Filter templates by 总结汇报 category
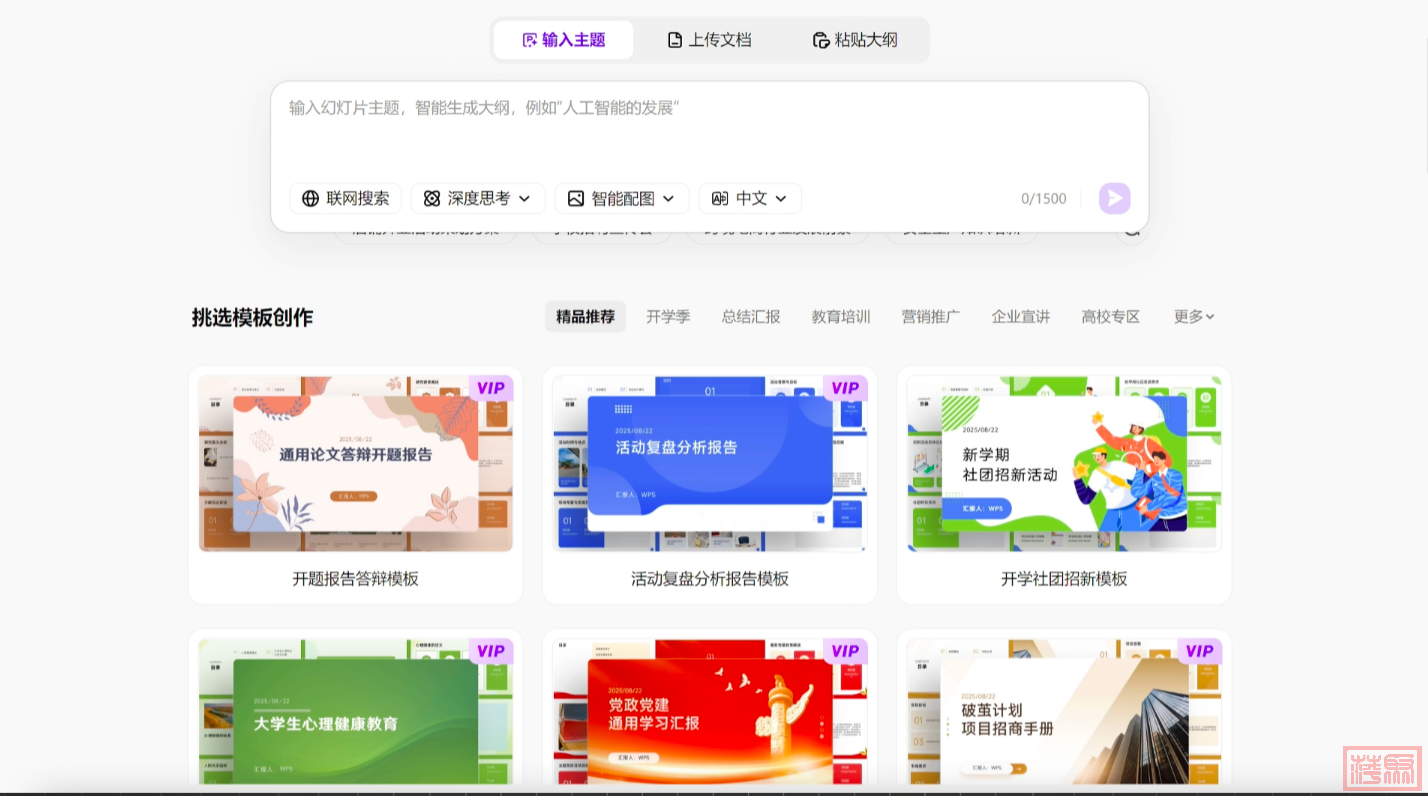 pyautogui.click(x=750, y=316)
